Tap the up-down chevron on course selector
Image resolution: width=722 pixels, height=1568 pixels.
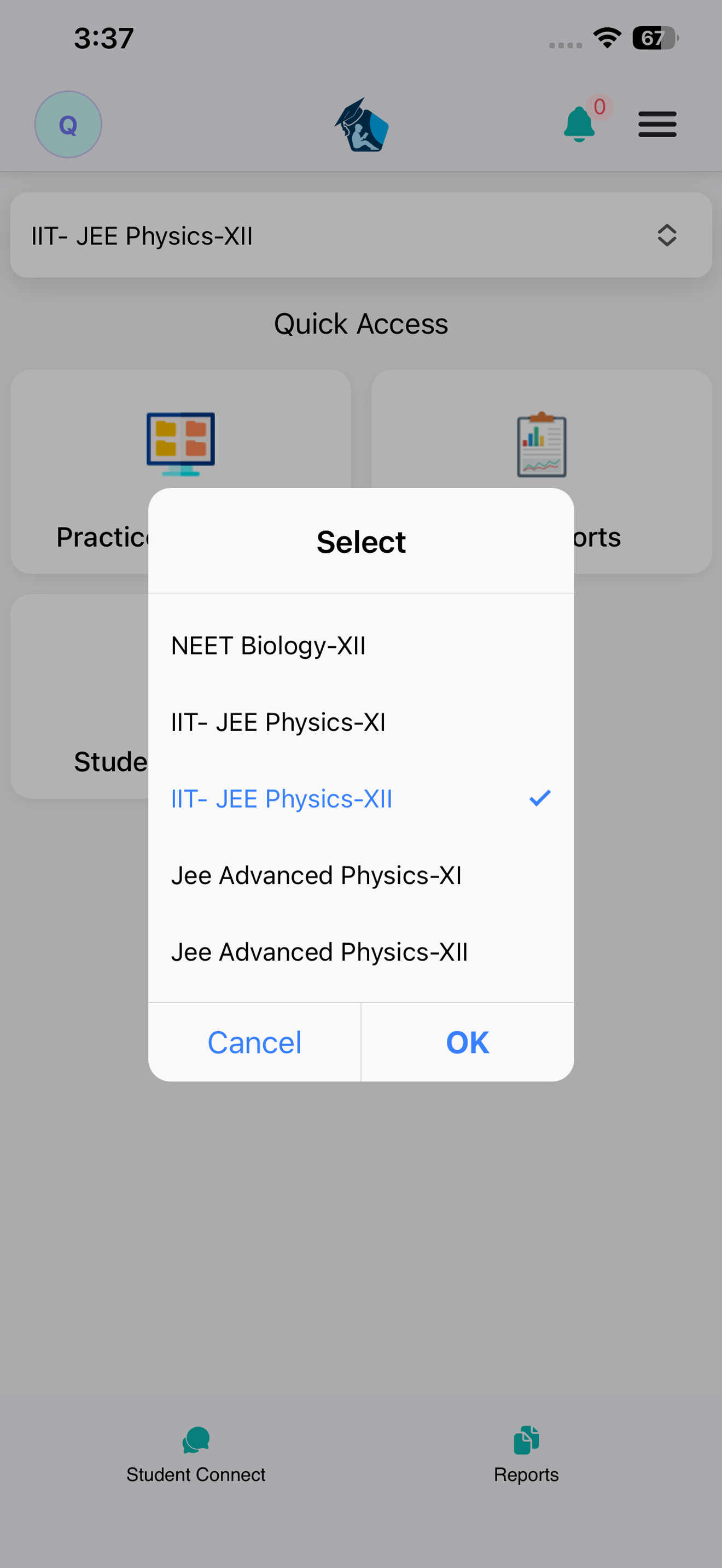(667, 236)
